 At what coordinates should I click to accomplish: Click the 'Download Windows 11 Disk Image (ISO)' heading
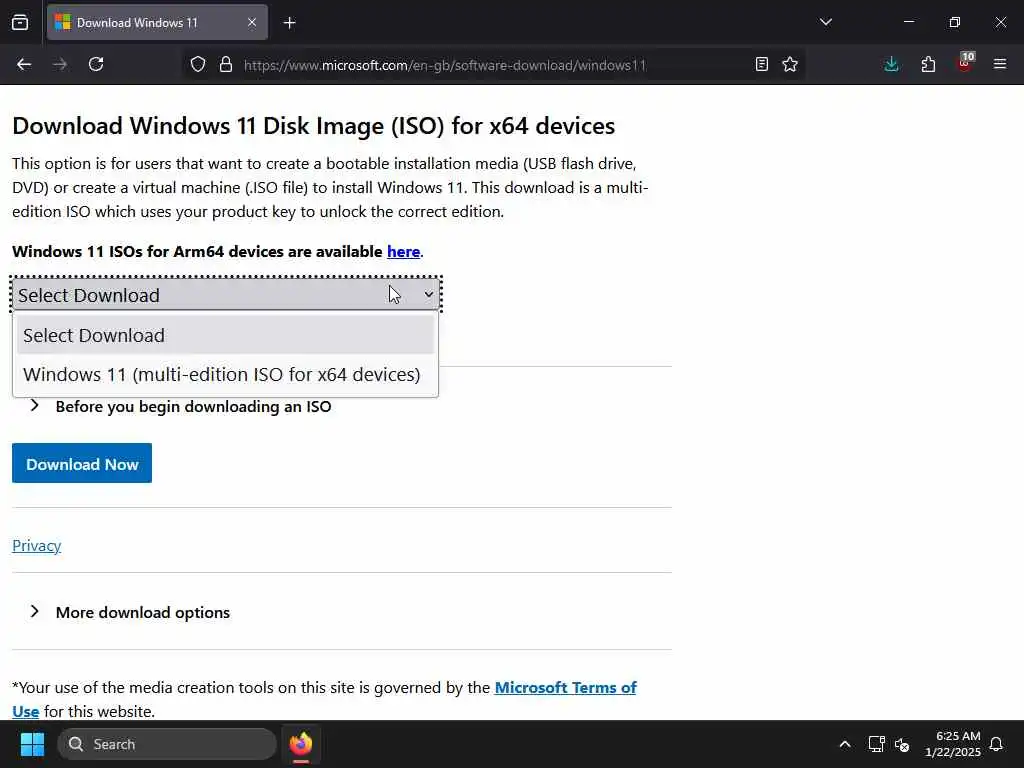coord(313,125)
